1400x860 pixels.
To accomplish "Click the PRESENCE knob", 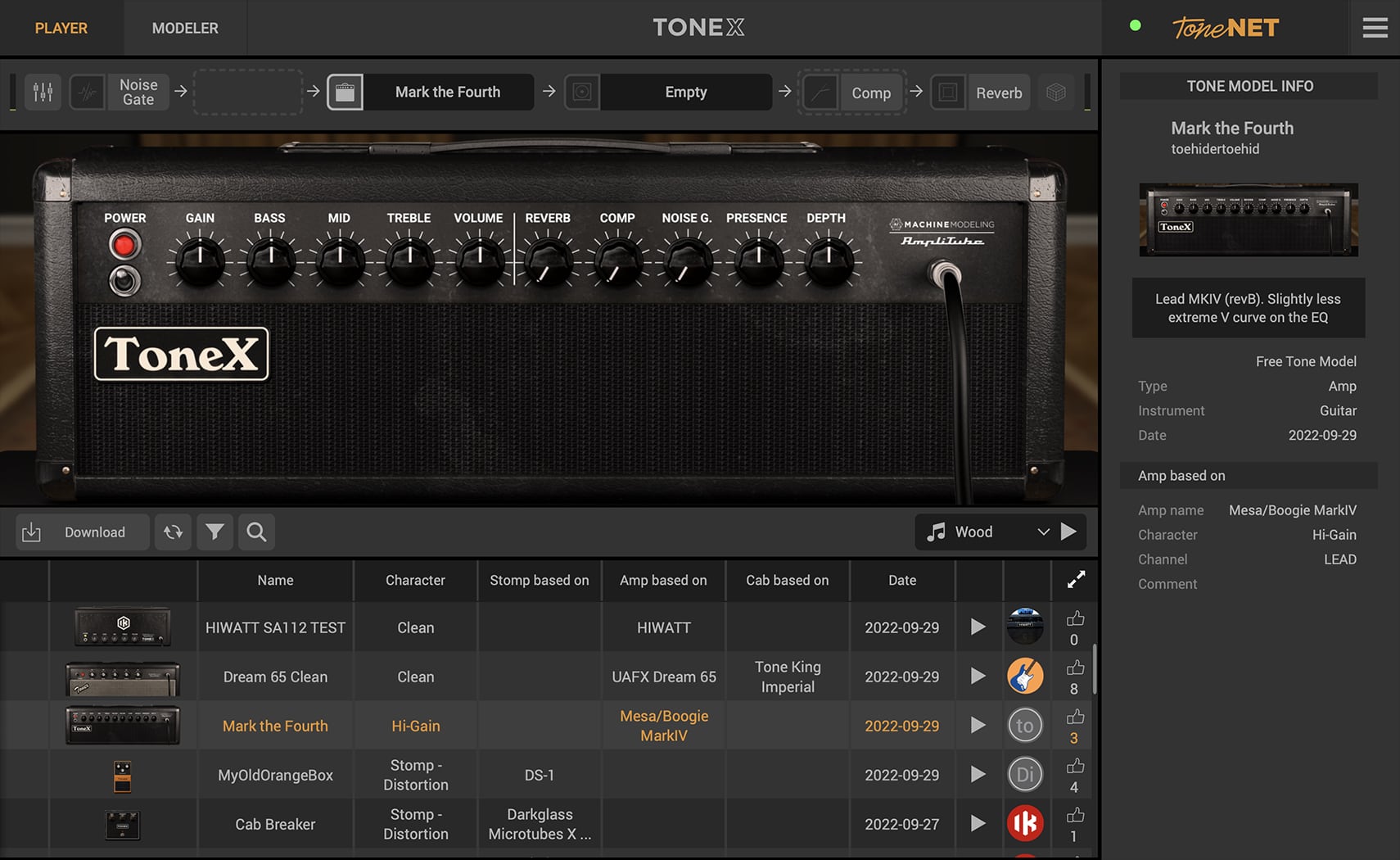I will click(758, 260).
